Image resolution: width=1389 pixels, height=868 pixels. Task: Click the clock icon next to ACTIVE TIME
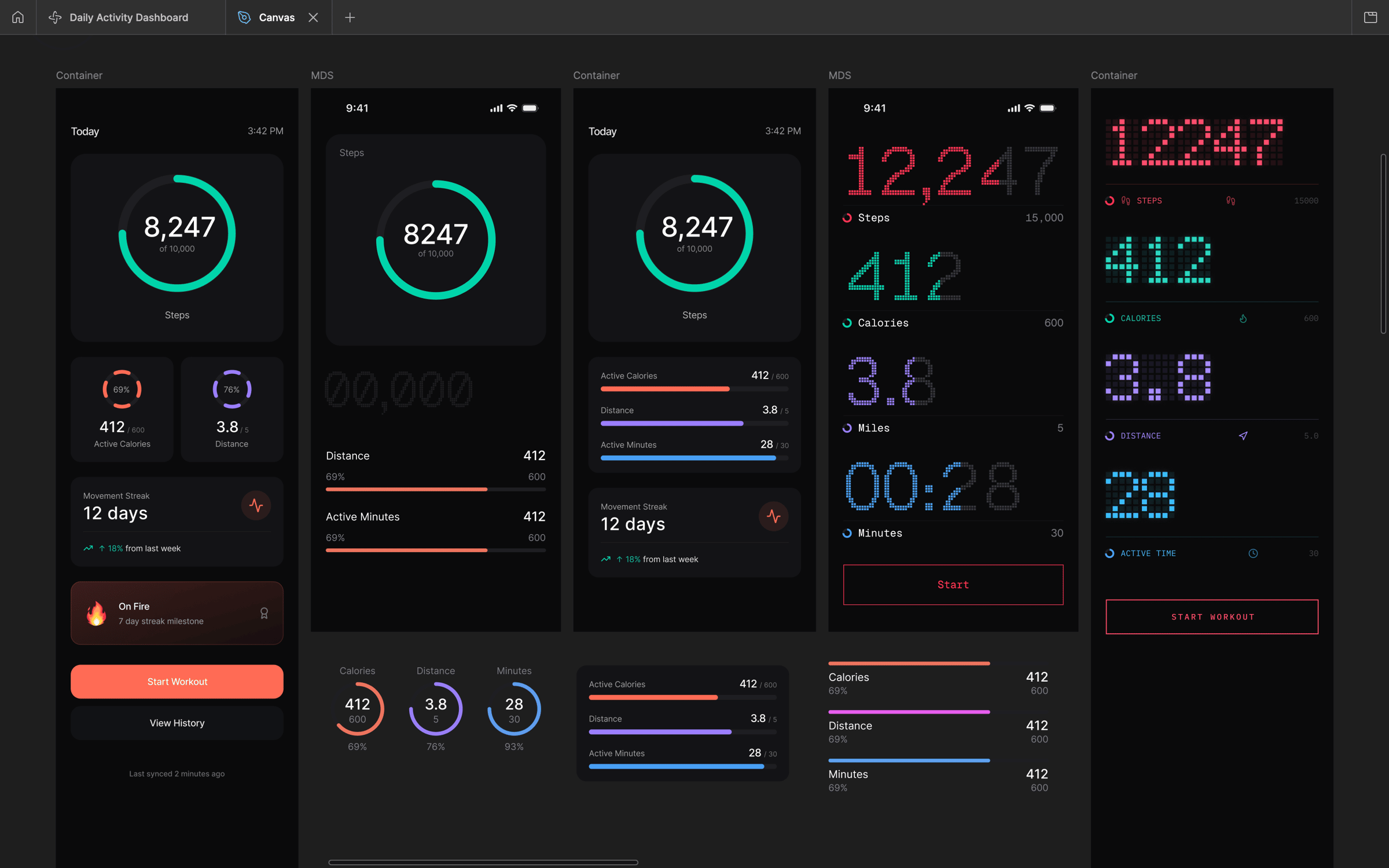(1253, 553)
